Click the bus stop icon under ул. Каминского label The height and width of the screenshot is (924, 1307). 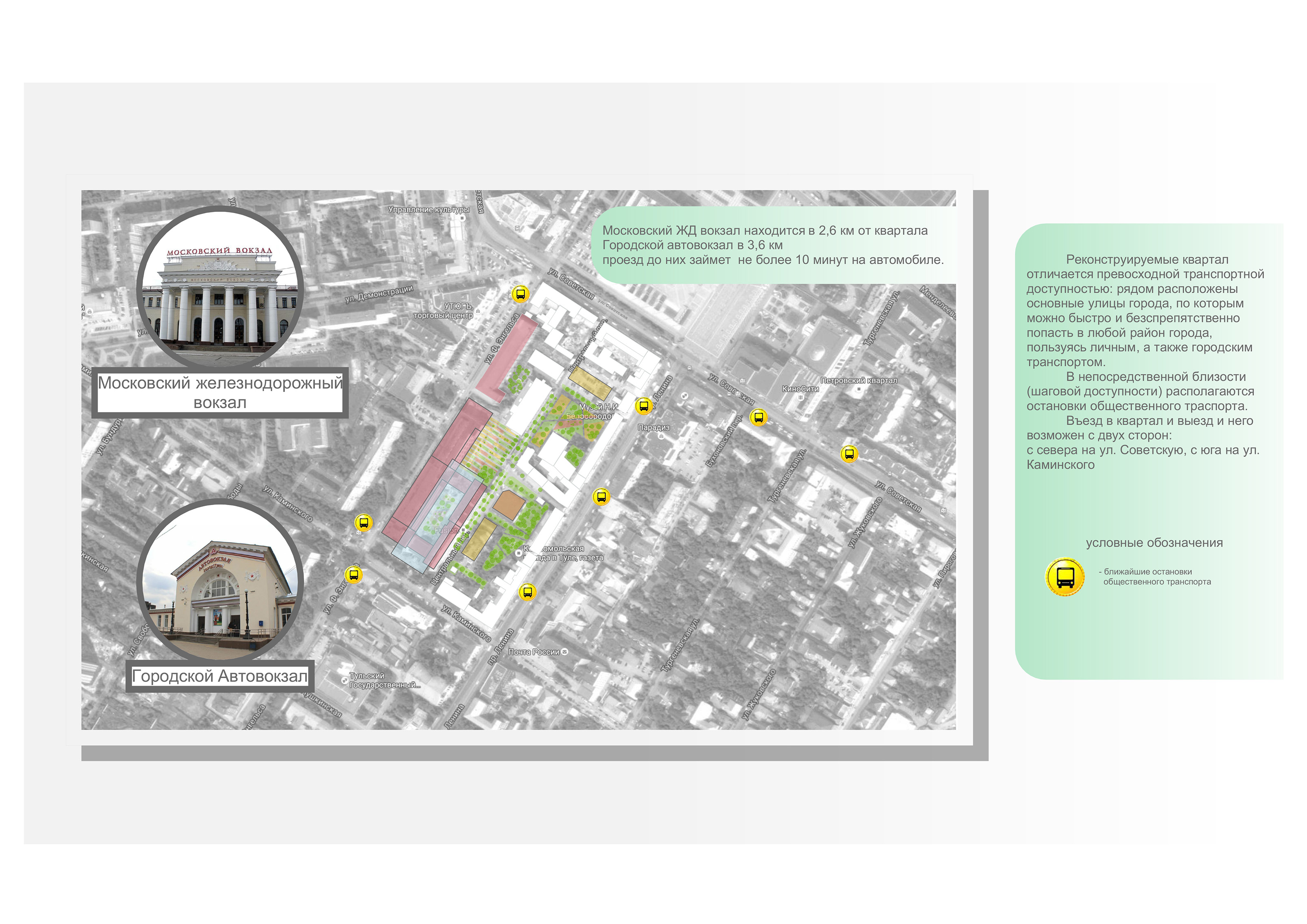[x=364, y=522]
